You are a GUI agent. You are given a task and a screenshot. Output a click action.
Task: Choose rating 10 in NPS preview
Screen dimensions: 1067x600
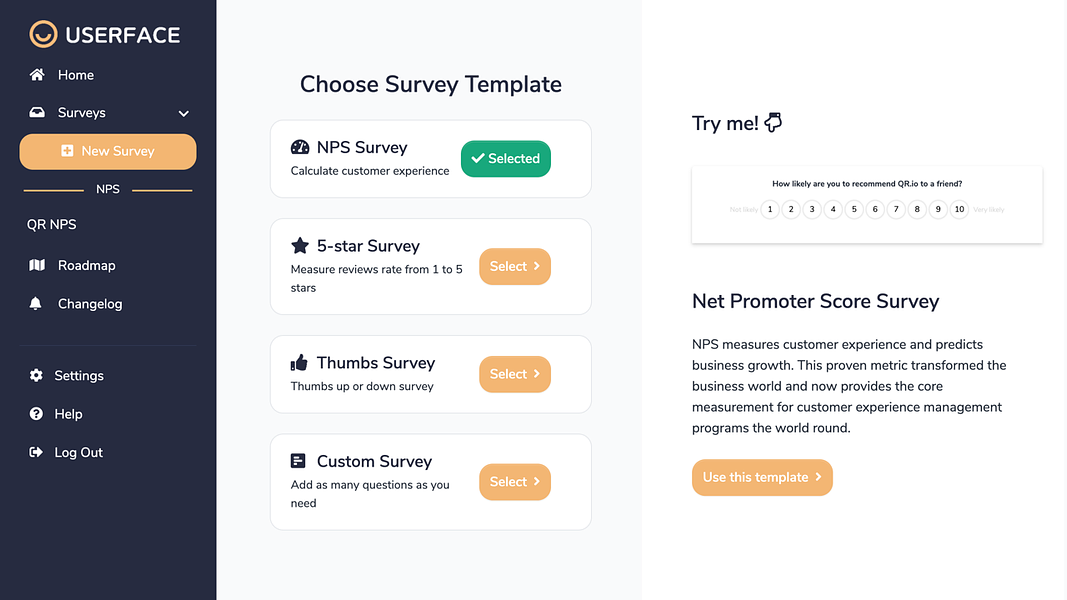coord(959,210)
